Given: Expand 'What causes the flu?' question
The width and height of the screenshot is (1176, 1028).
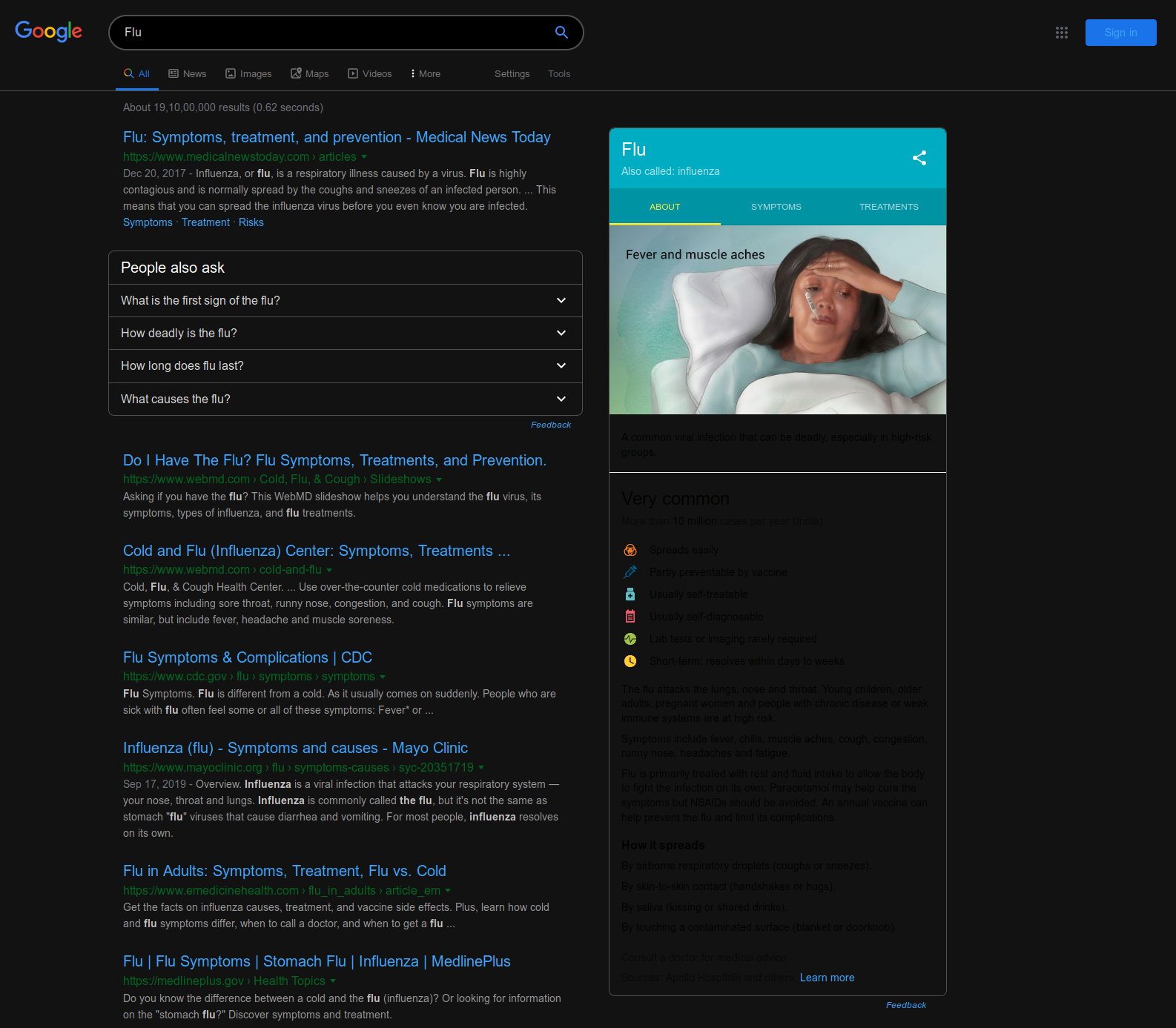Looking at the screenshot, I should point(346,399).
